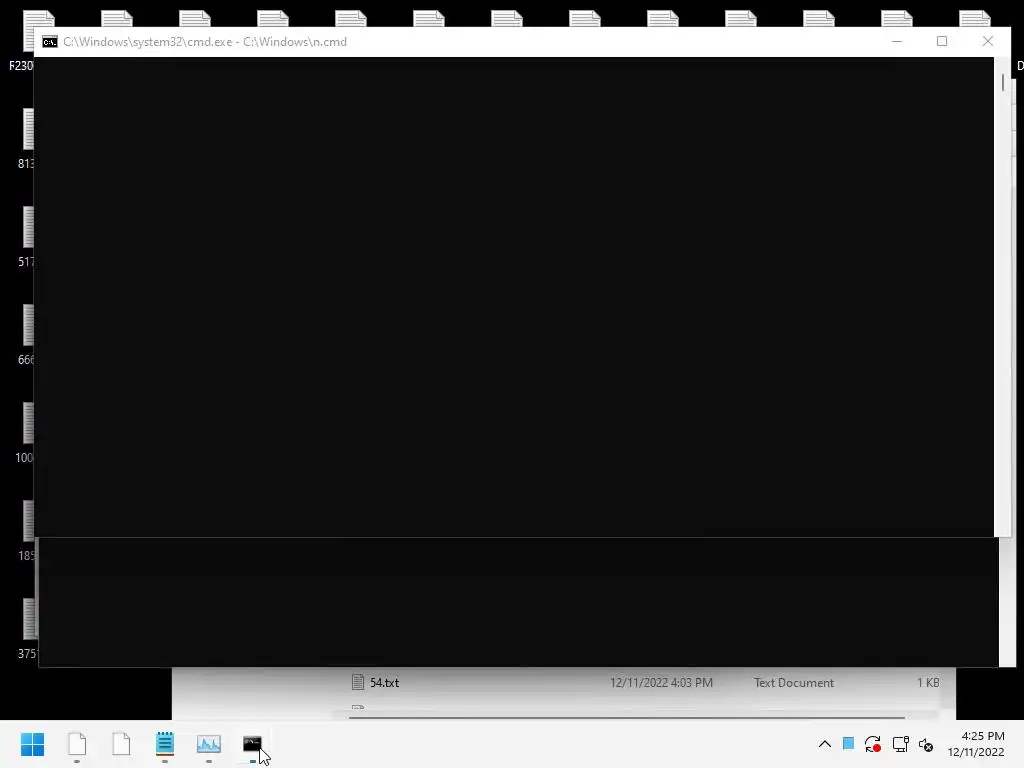Click the 1 KB size cell
This screenshot has width=1024, height=768.
coord(928,682)
